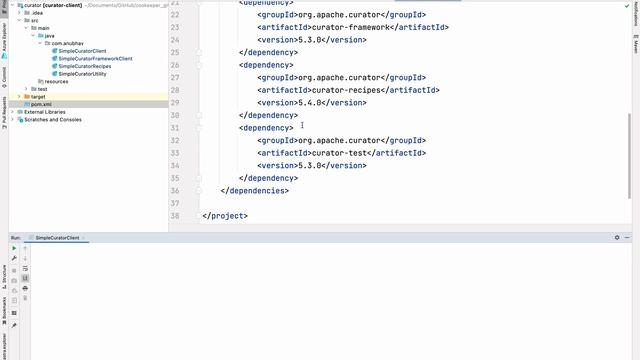Open the Commit tool window
The image size is (640, 360).
tap(4, 77)
